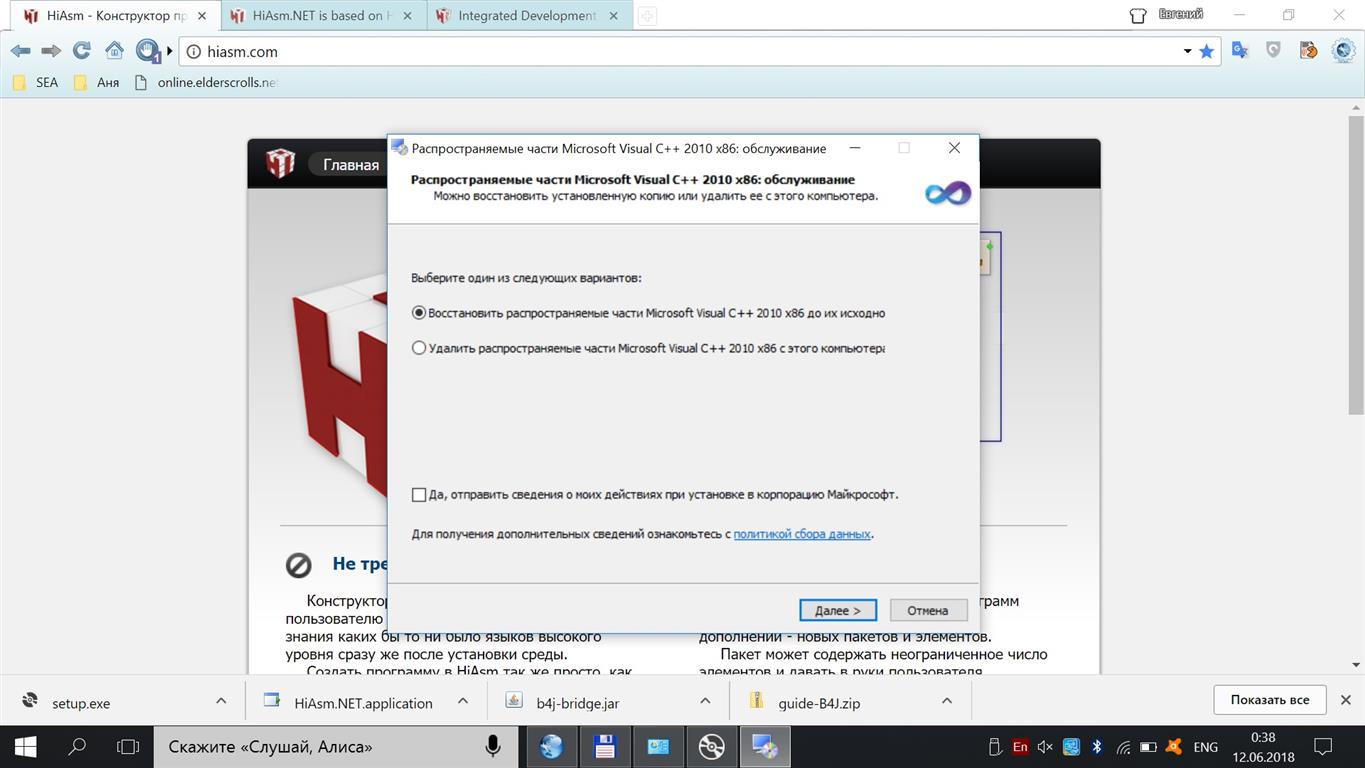Click the 'Далее >' button
This screenshot has height=768, width=1365.
pyautogui.click(x=838, y=610)
